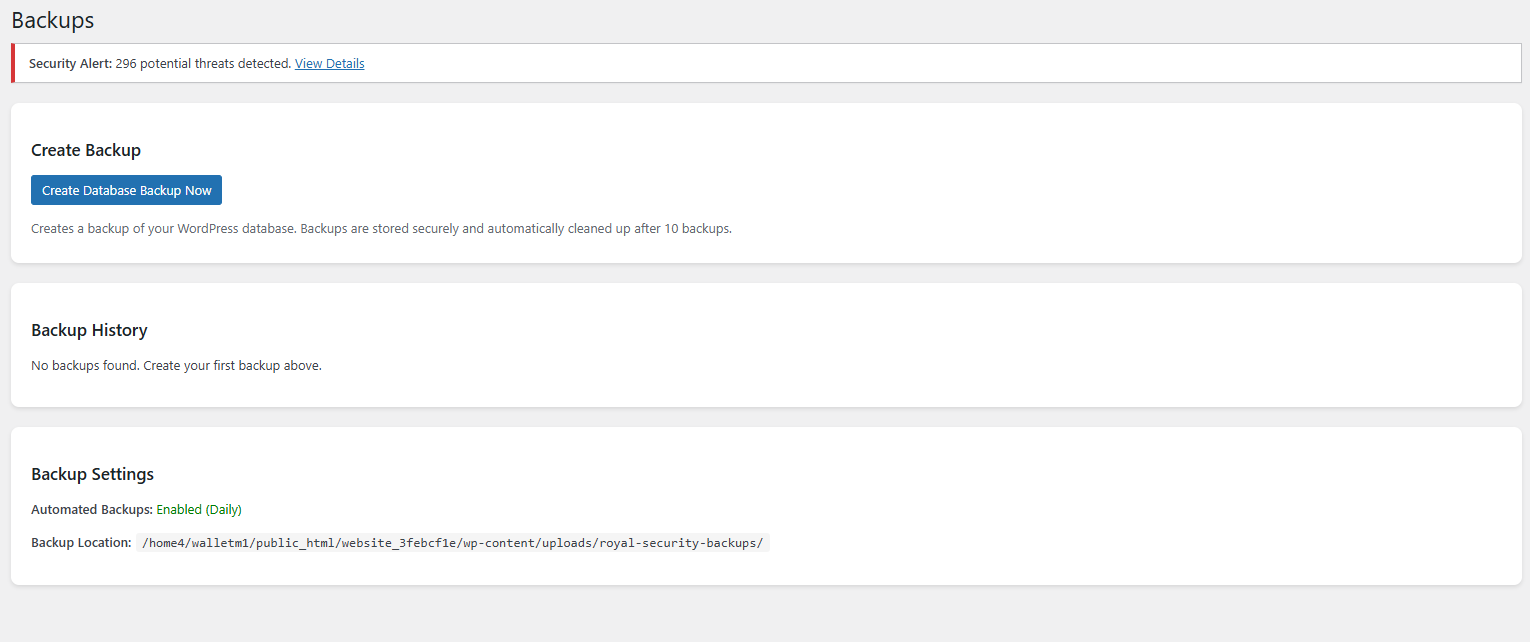Click the Backup Settings panel body
Screen dimensions: 1530x642
click(765, 505)
